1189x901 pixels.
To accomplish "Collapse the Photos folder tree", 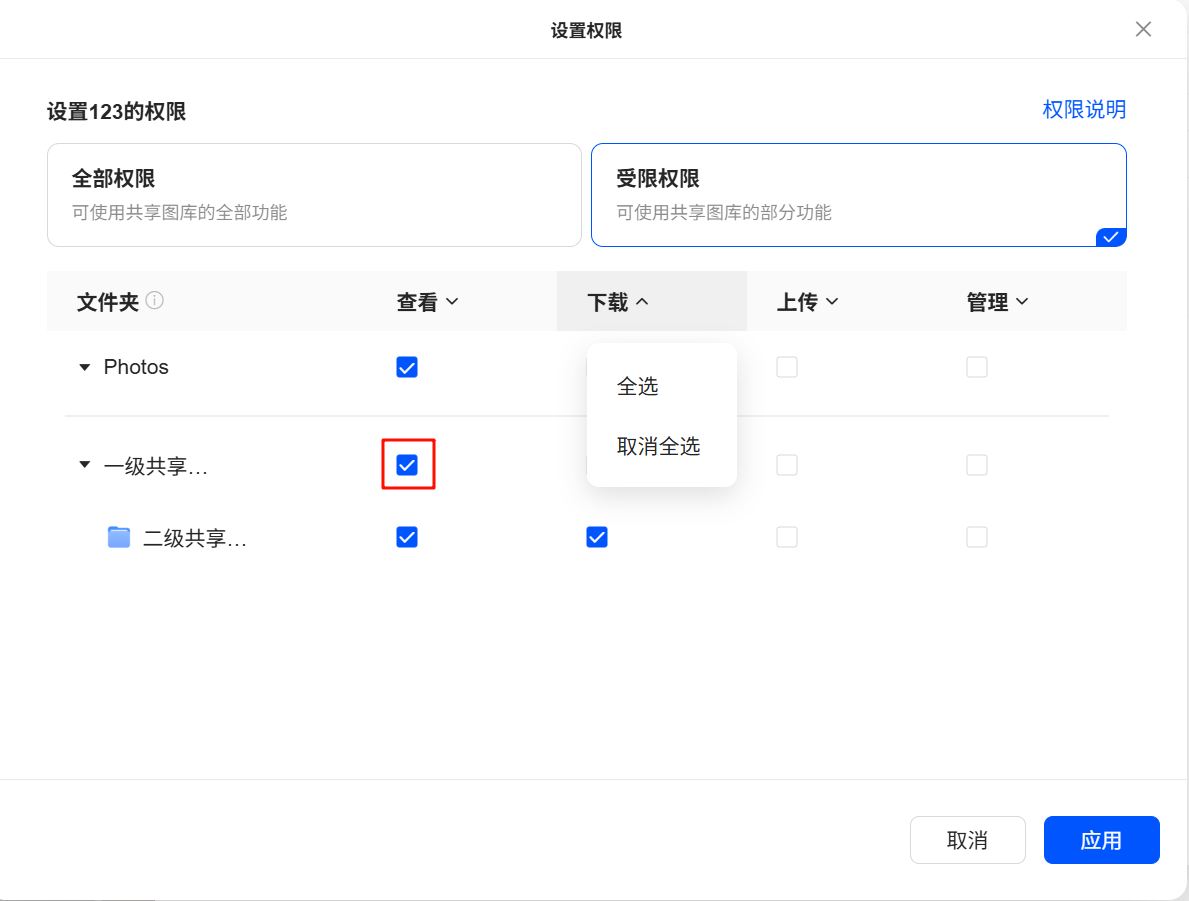I will tap(84, 367).
